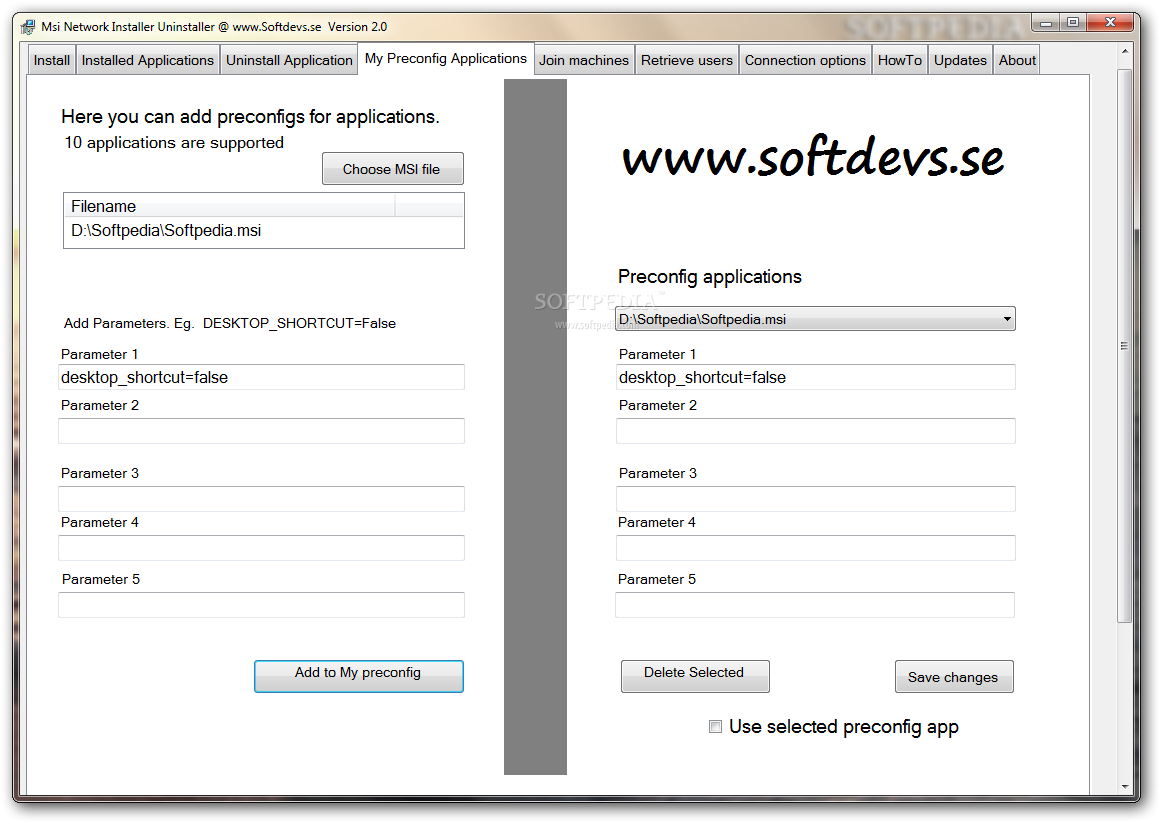1161x823 pixels.
Task: Focus right Parameter 2 input field
Action: (x=815, y=431)
